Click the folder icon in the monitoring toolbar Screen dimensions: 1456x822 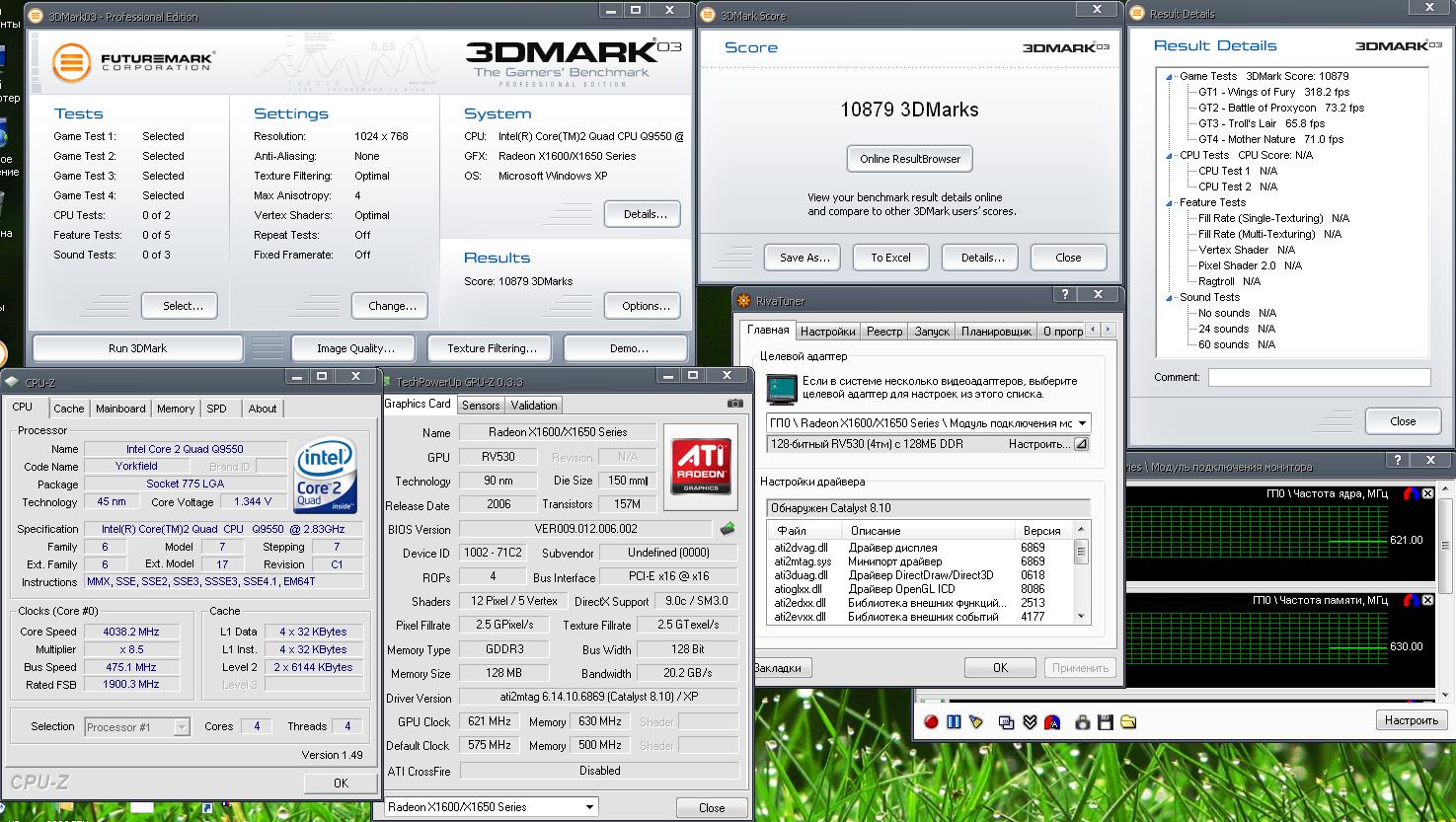click(x=1128, y=722)
